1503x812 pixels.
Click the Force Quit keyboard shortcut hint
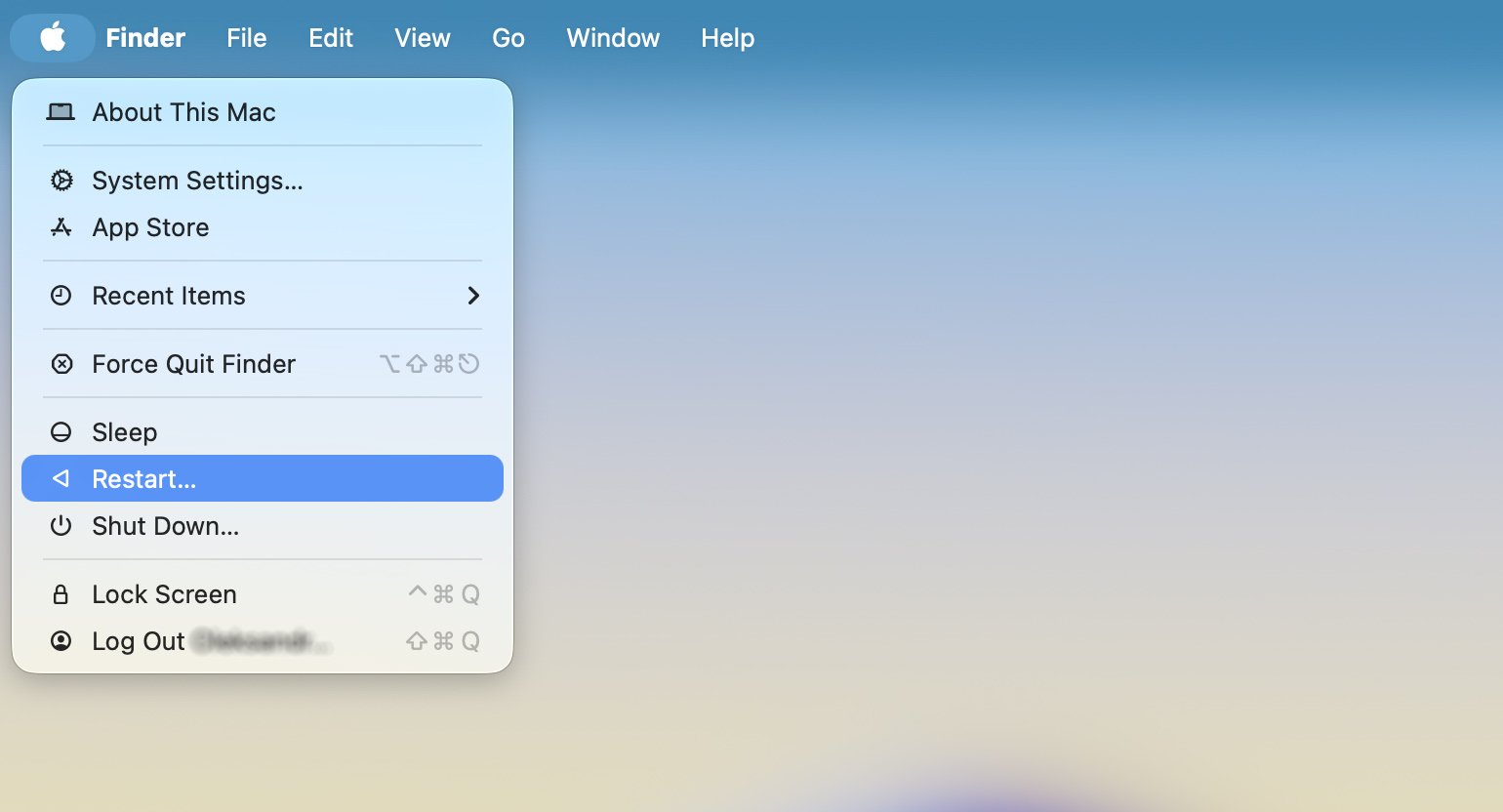[429, 364]
